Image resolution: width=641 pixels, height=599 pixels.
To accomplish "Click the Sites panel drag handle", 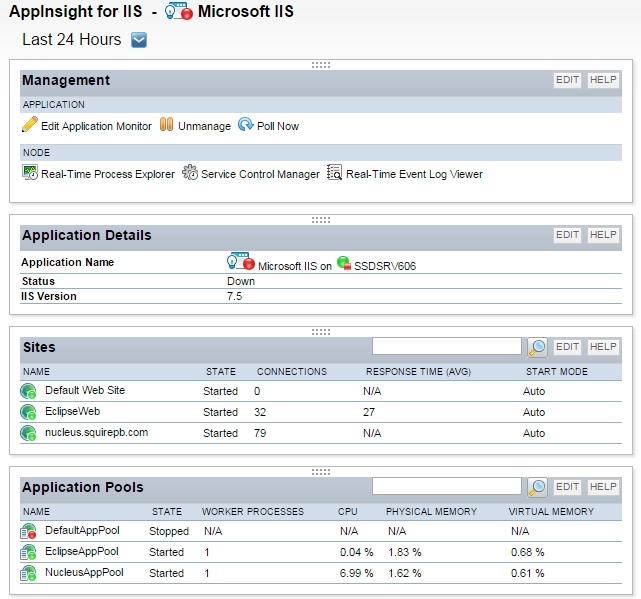I will coord(321,332).
